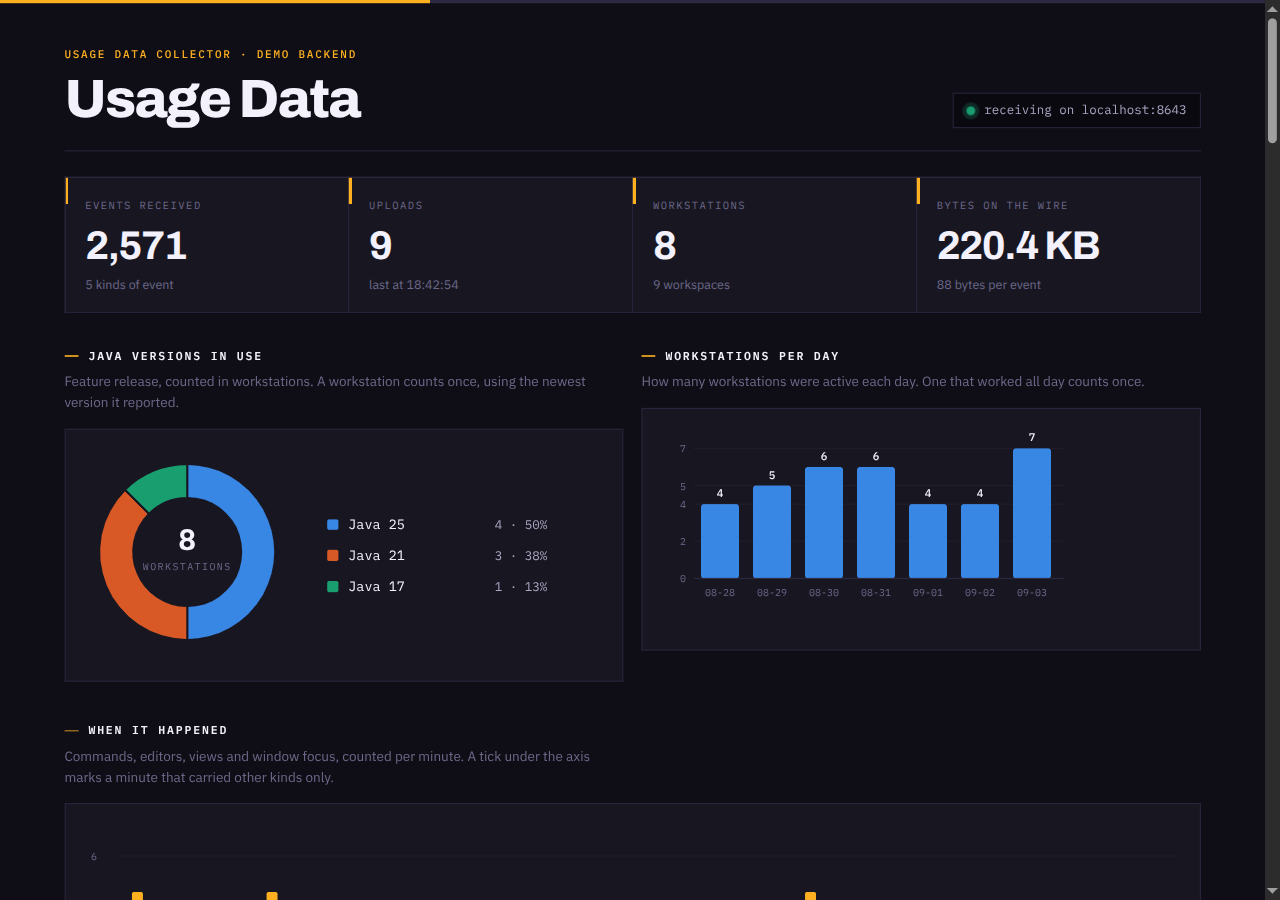Click the page vertical scrollbar thumb
Image resolution: width=1280 pixels, height=900 pixels.
point(1273,80)
